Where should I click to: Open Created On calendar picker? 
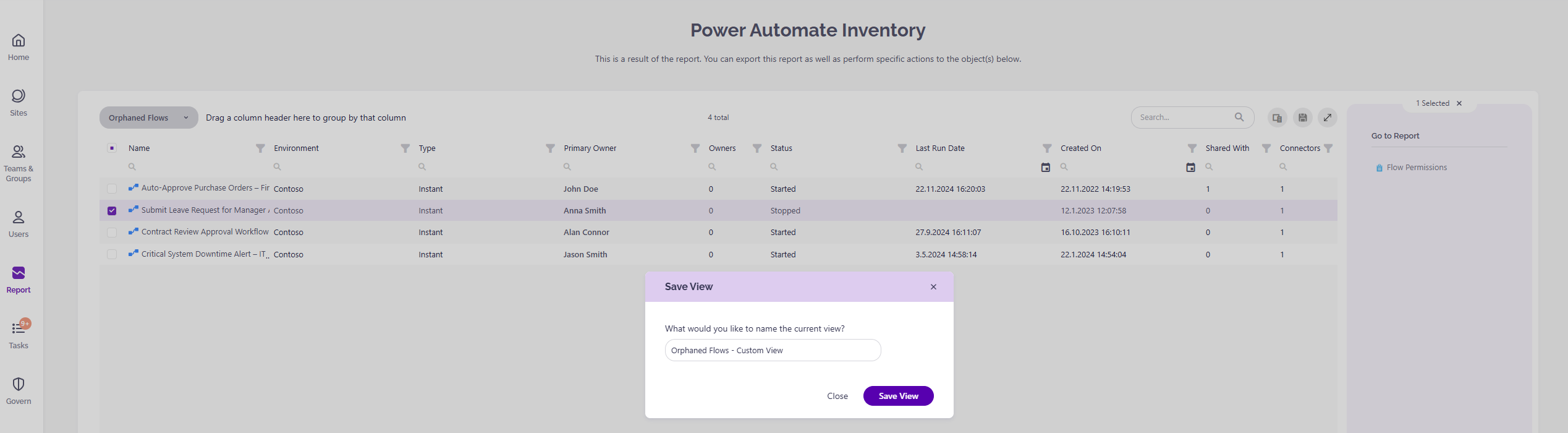[1191, 168]
